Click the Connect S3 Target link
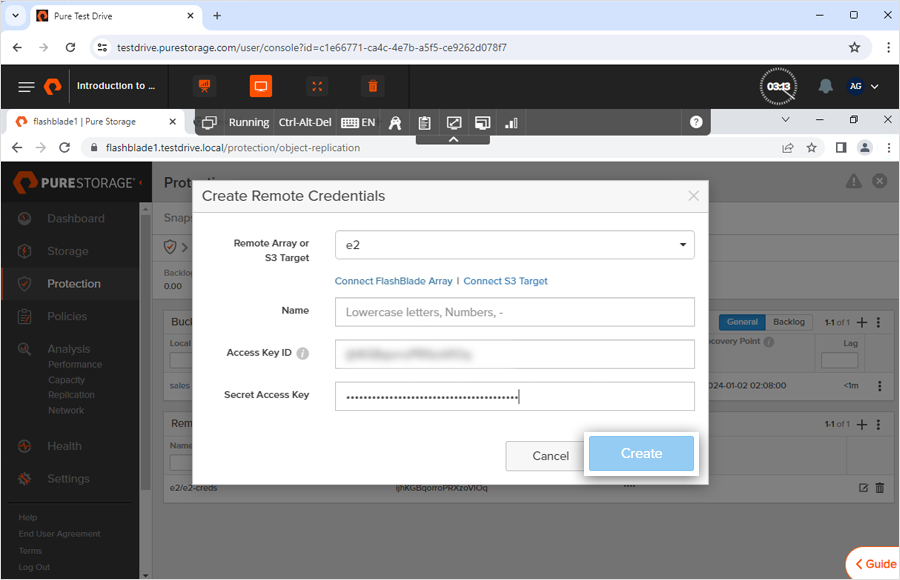This screenshot has height=580, width=900. 505,281
